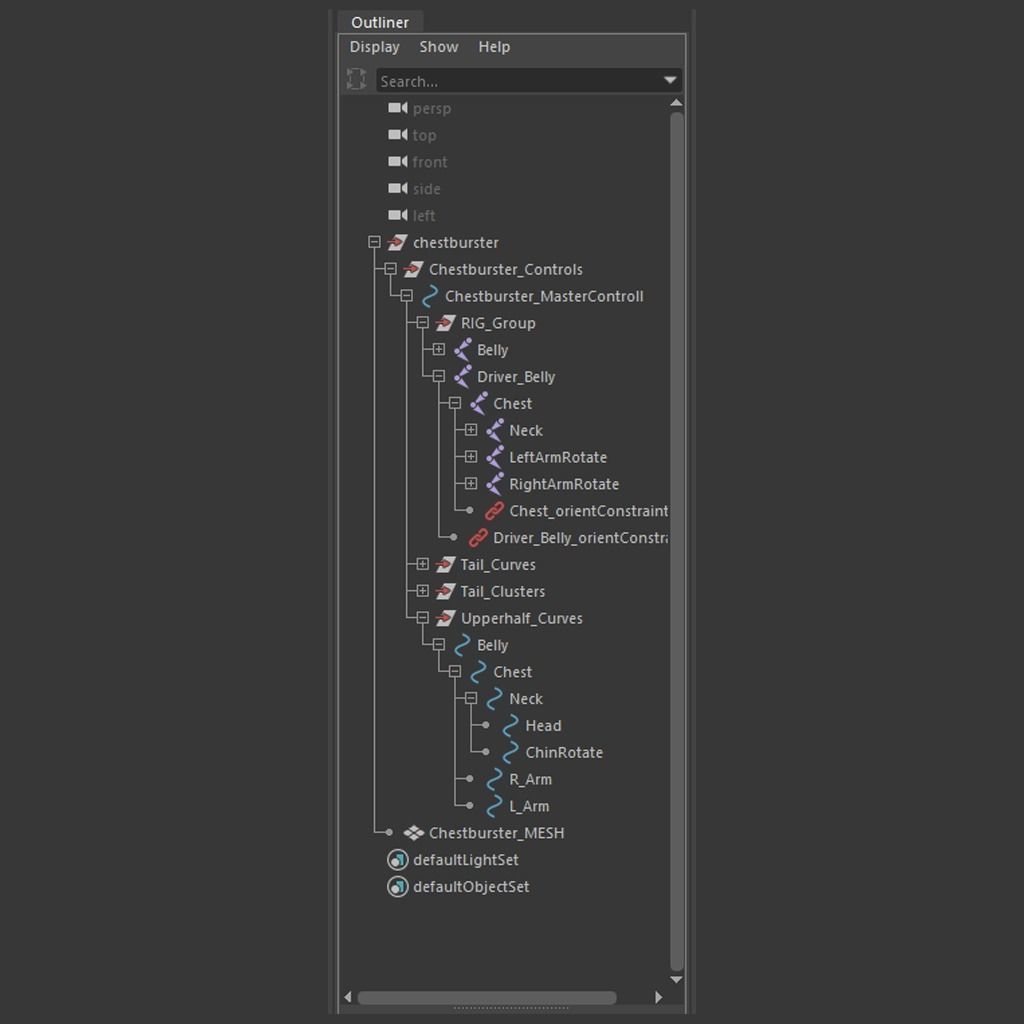Image resolution: width=1024 pixels, height=1024 pixels.
Task: Select the defaultObjectSet item
Action: (470, 887)
